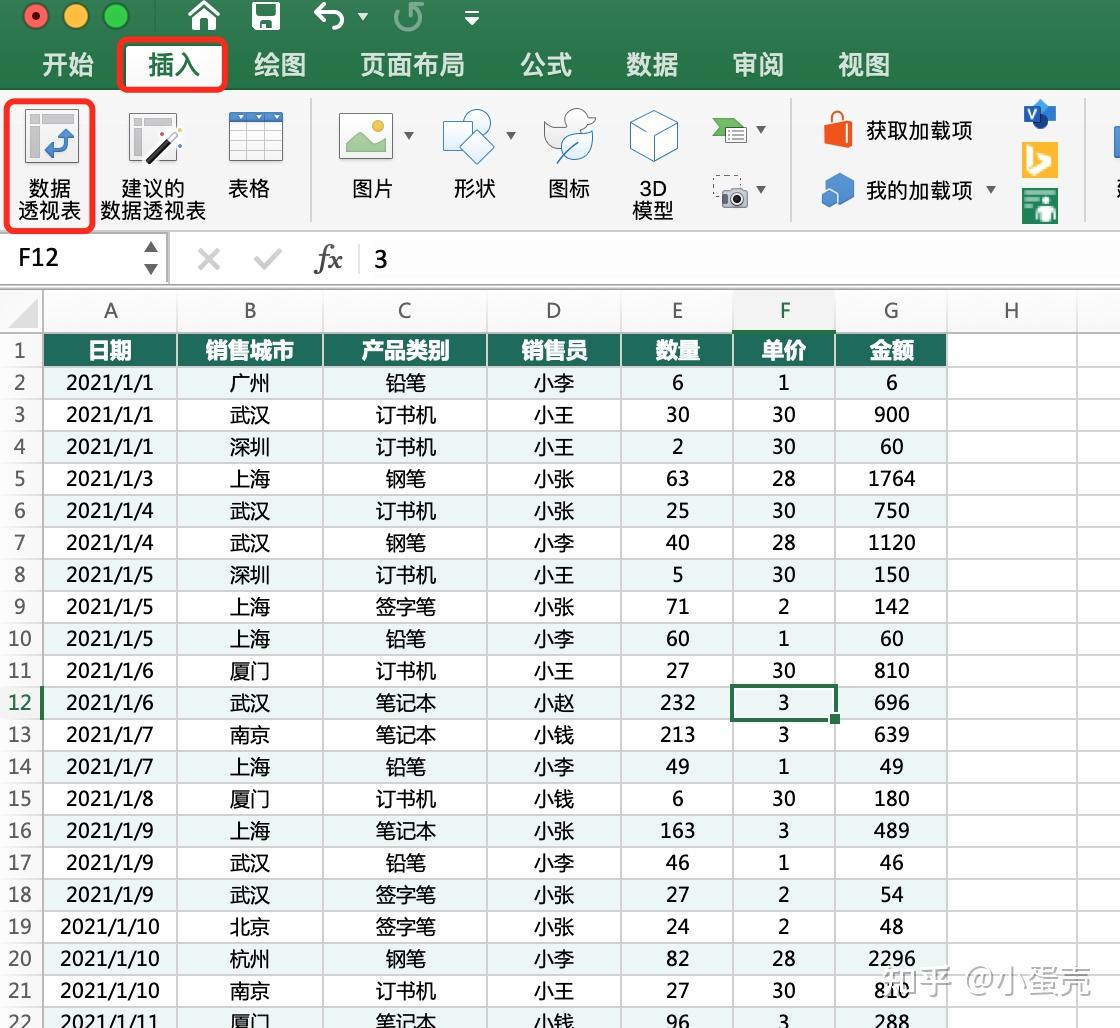This screenshot has width=1120, height=1028.
Task: Open the 视图 tab
Action: [864, 65]
